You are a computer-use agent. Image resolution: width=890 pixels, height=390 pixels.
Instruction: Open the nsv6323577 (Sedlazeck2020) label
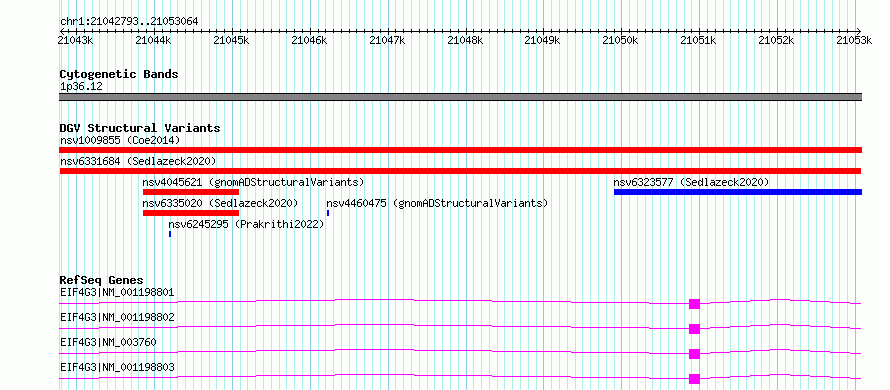(691, 182)
